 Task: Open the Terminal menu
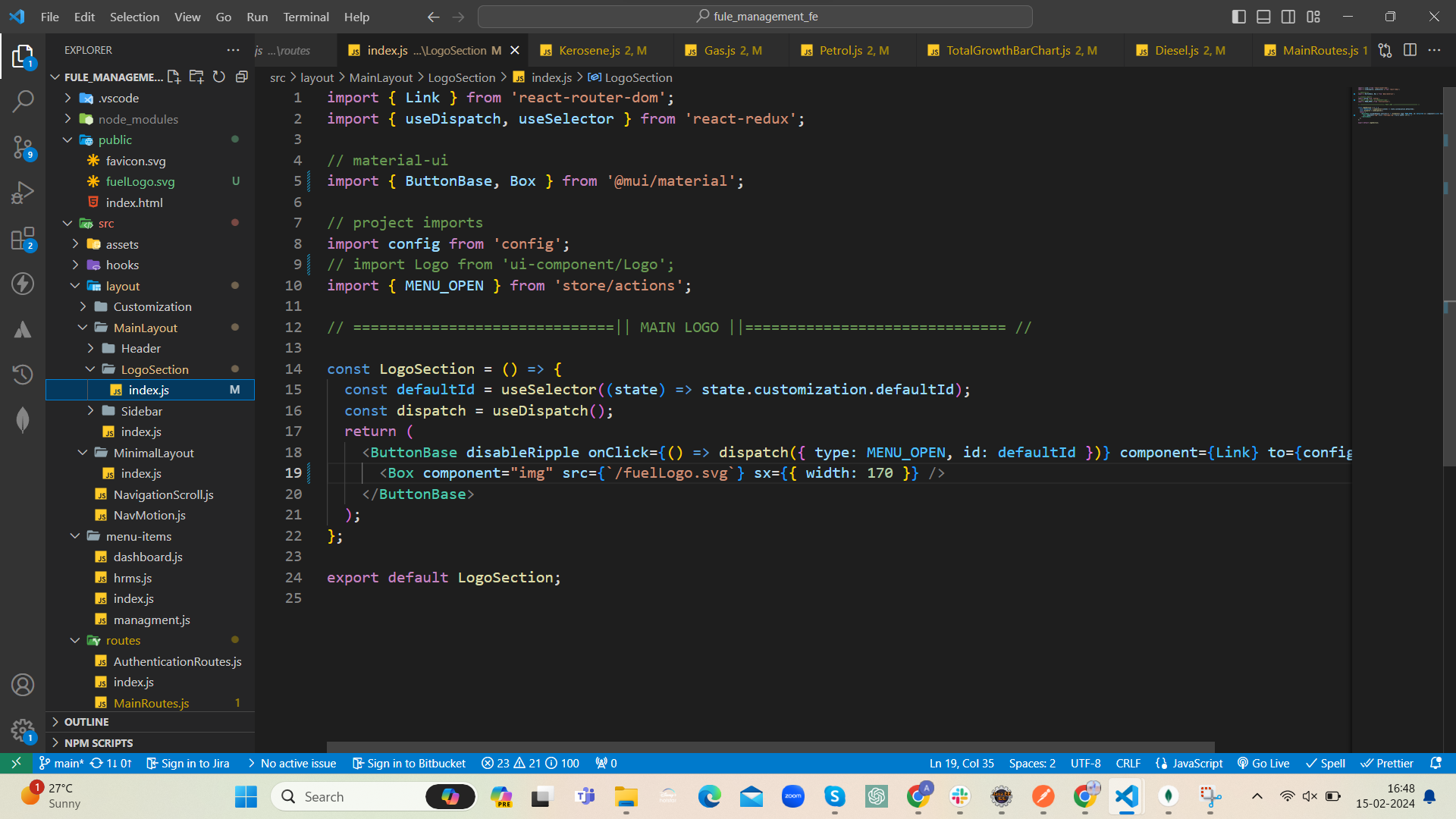[x=306, y=17]
